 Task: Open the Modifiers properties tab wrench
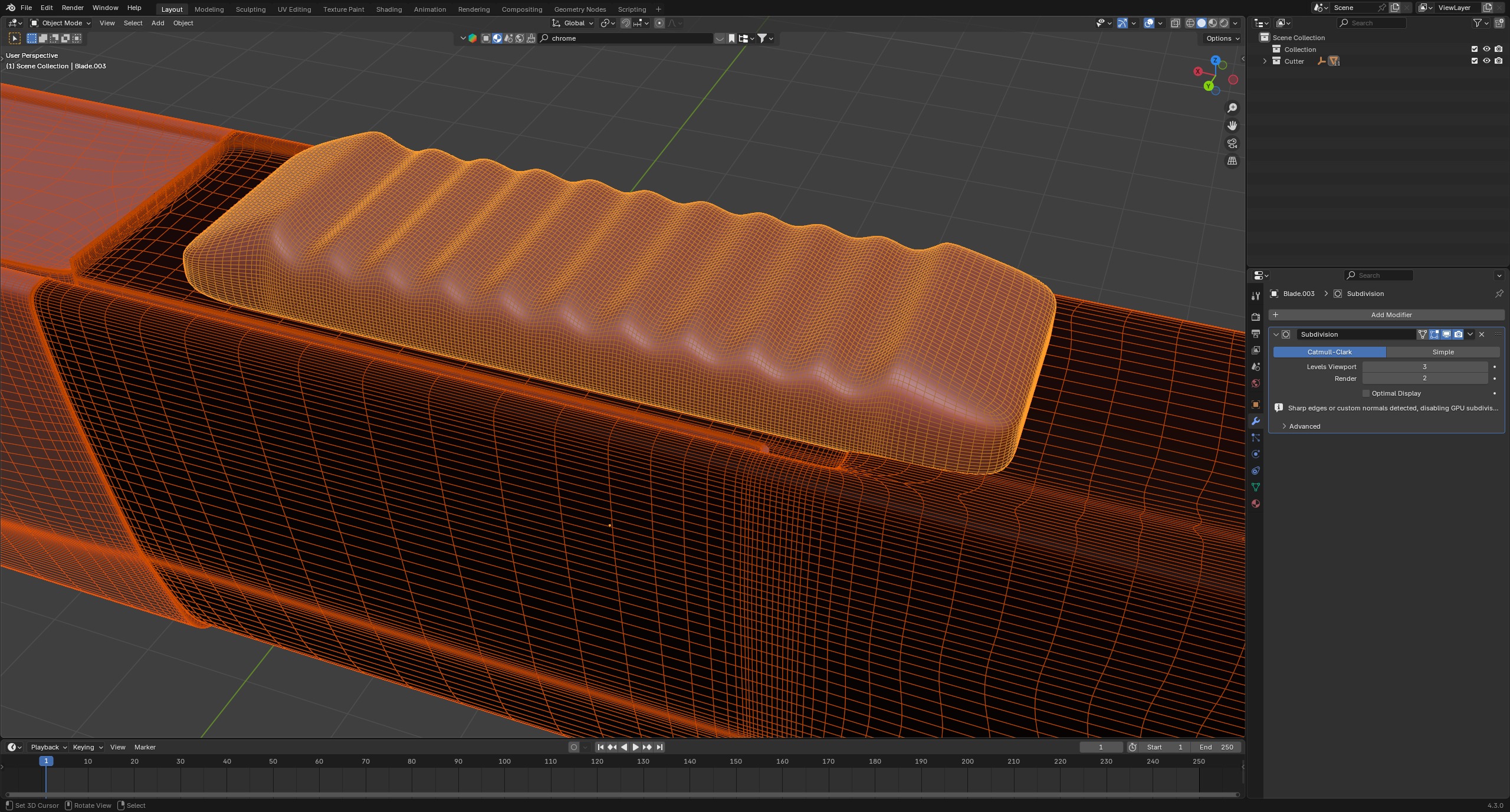click(x=1255, y=421)
